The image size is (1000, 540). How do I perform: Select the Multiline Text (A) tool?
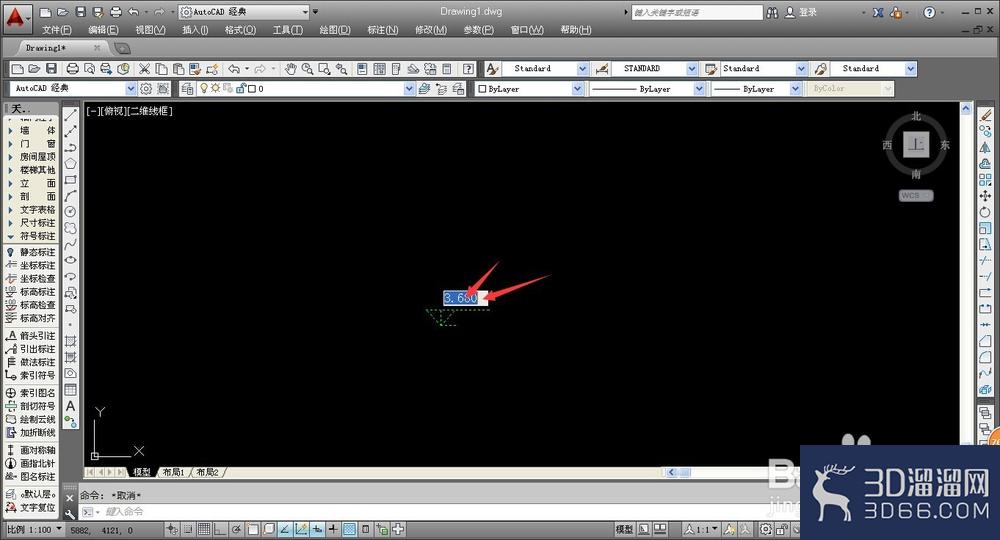click(70, 406)
